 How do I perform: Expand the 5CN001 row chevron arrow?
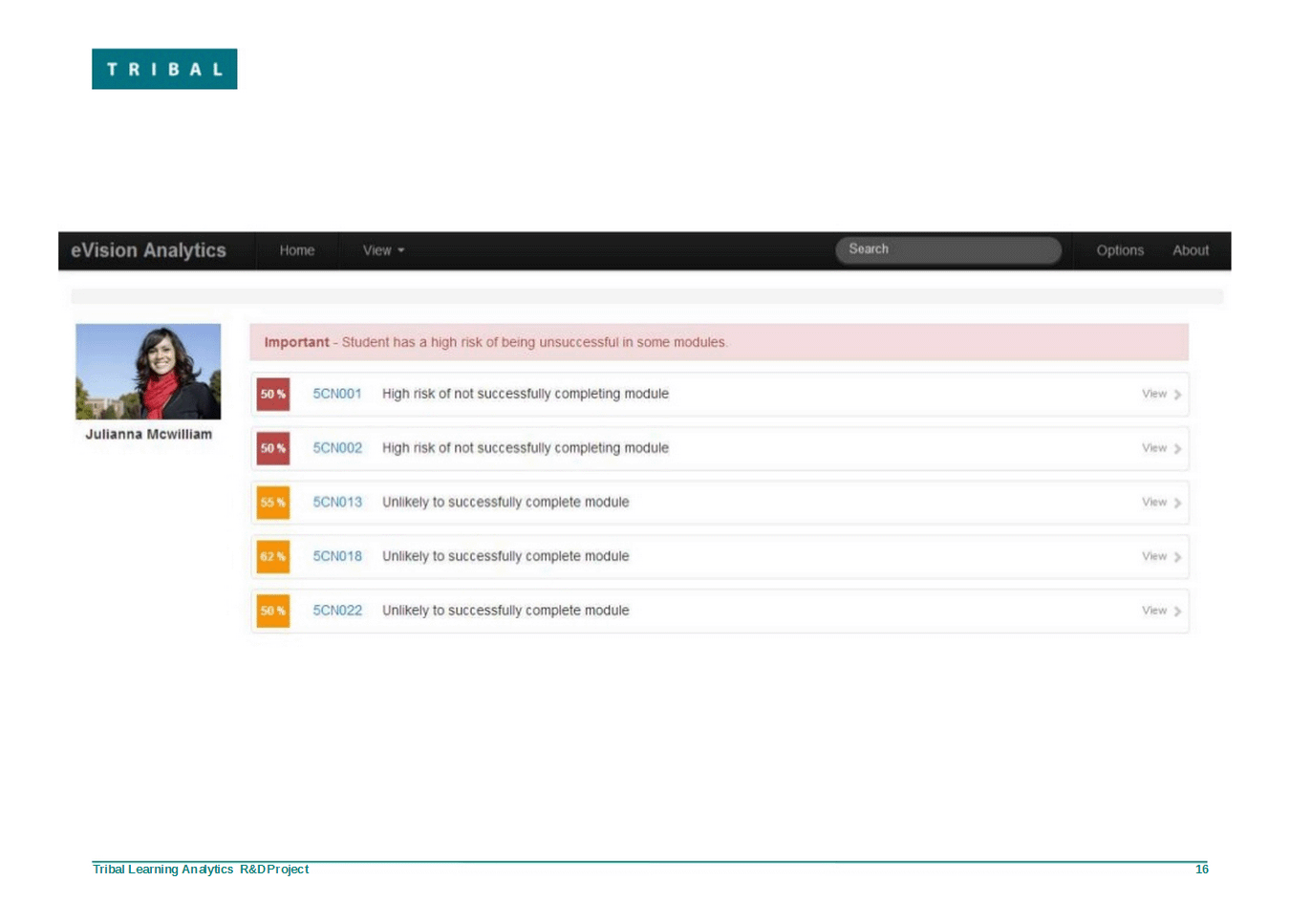(x=1177, y=395)
